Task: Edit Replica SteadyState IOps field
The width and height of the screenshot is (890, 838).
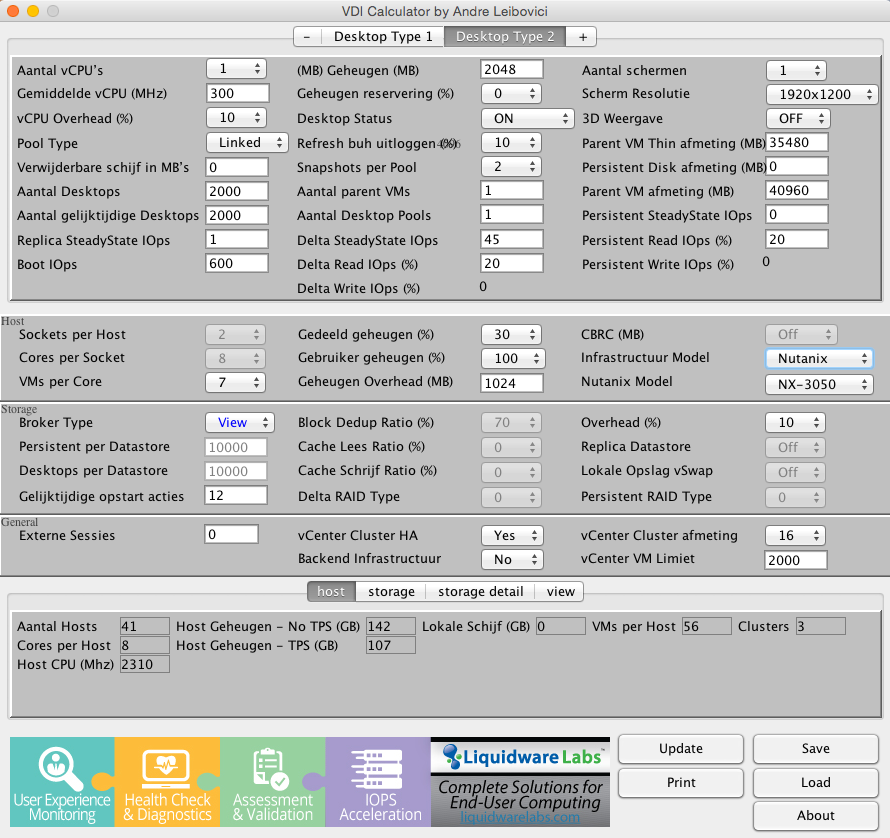Action: click(237, 239)
